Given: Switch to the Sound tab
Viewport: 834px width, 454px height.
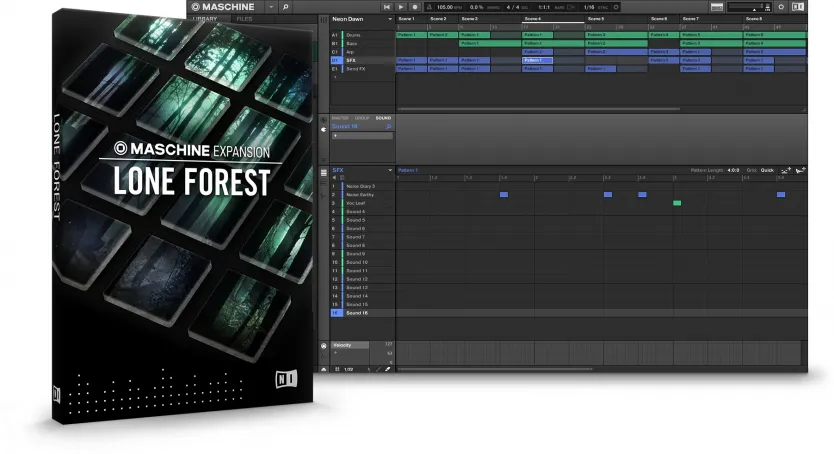Looking at the screenshot, I should tap(384, 118).
